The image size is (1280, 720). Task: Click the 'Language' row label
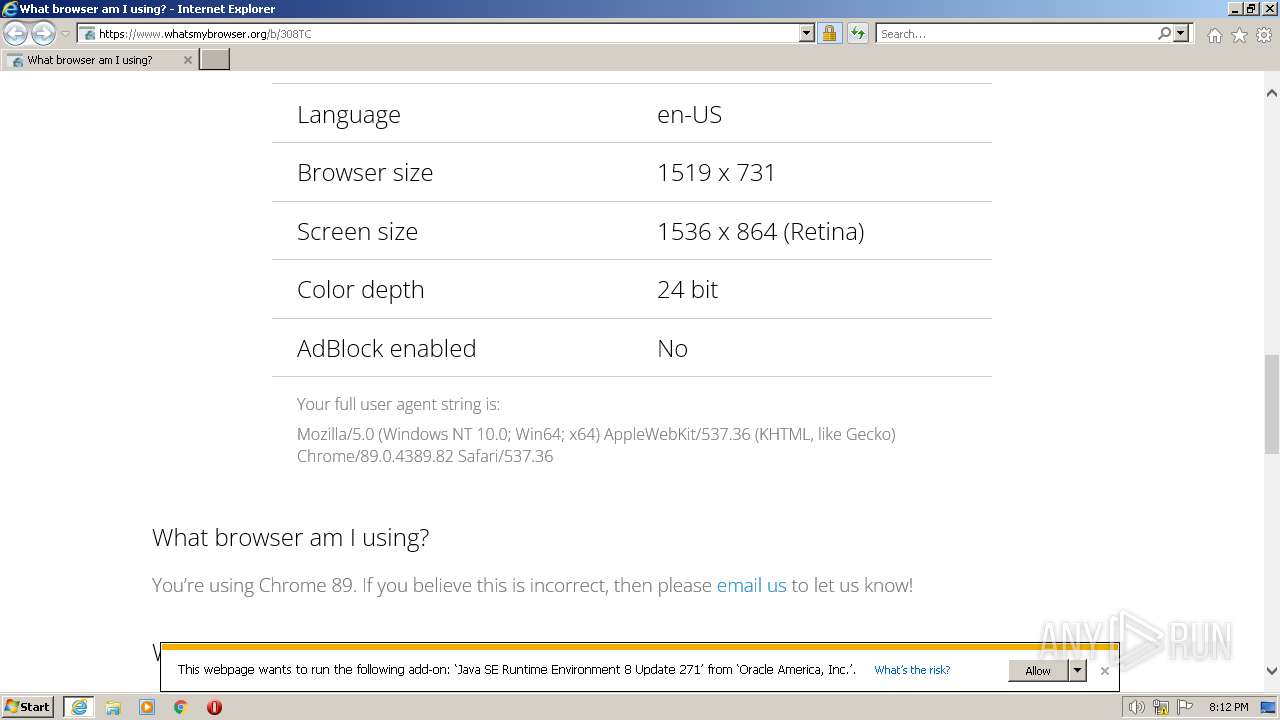(348, 115)
